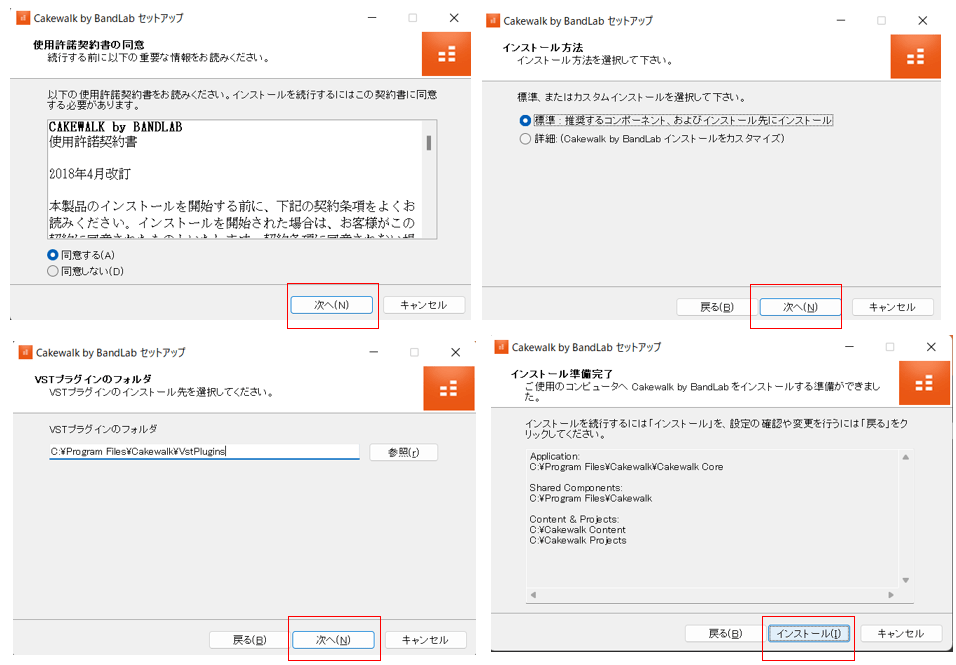The width and height of the screenshot is (956, 665).
Task: Close the install ready setup window
Action: pyautogui.click(x=931, y=347)
